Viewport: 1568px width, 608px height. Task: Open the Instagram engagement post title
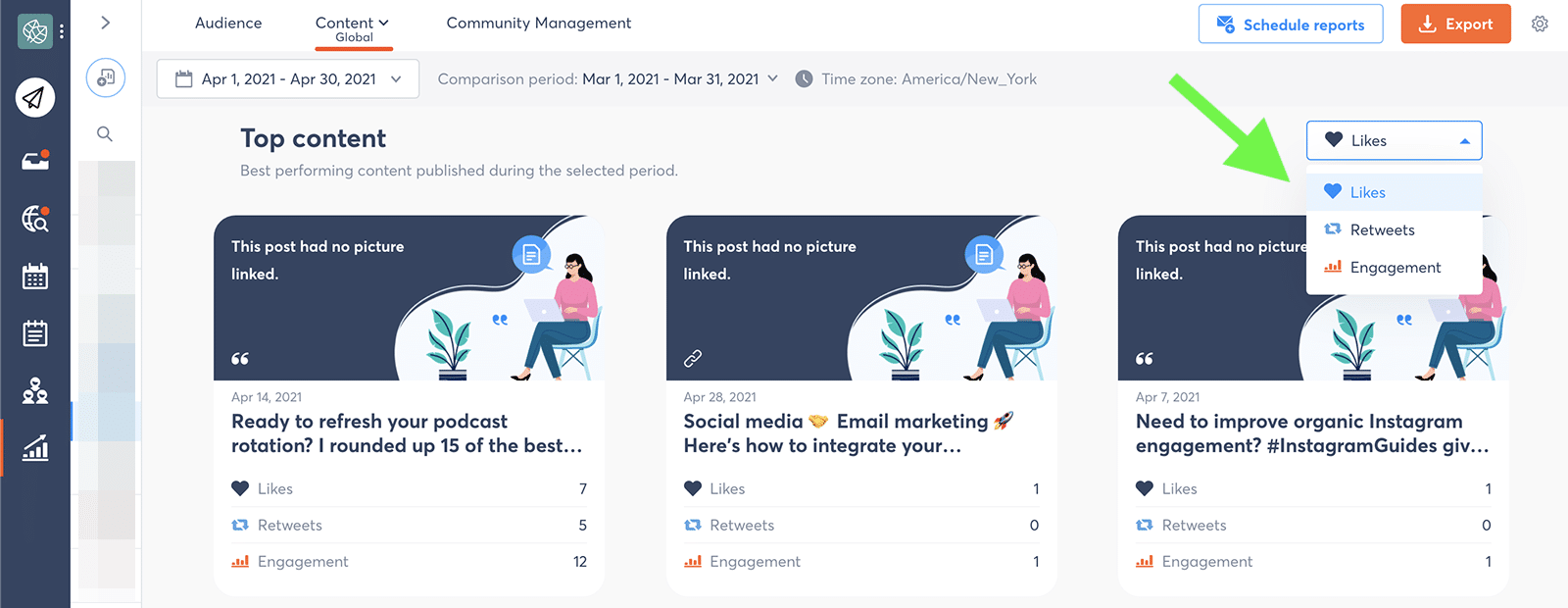(x=1312, y=433)
